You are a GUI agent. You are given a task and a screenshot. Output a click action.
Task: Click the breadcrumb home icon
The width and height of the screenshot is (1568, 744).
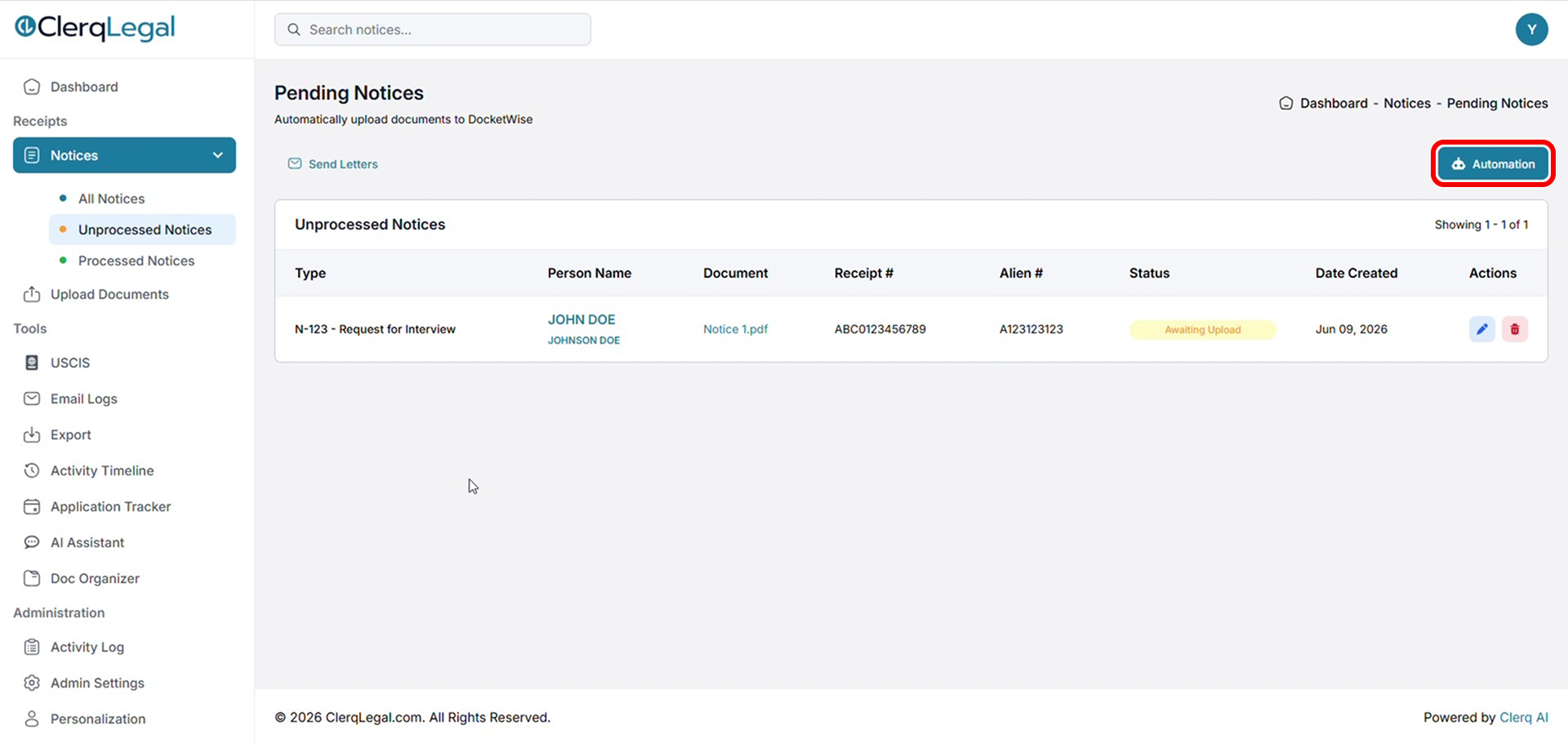point(1286,103)
